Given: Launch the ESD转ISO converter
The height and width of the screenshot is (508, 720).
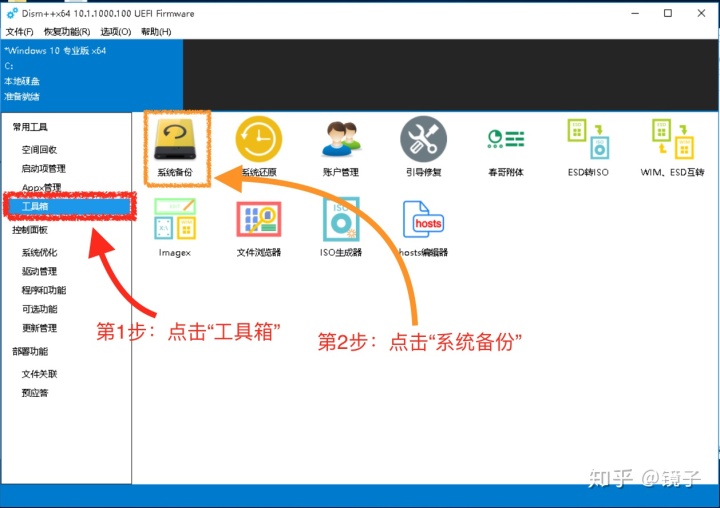Looking at the screenshot, I should click(588, 148).
